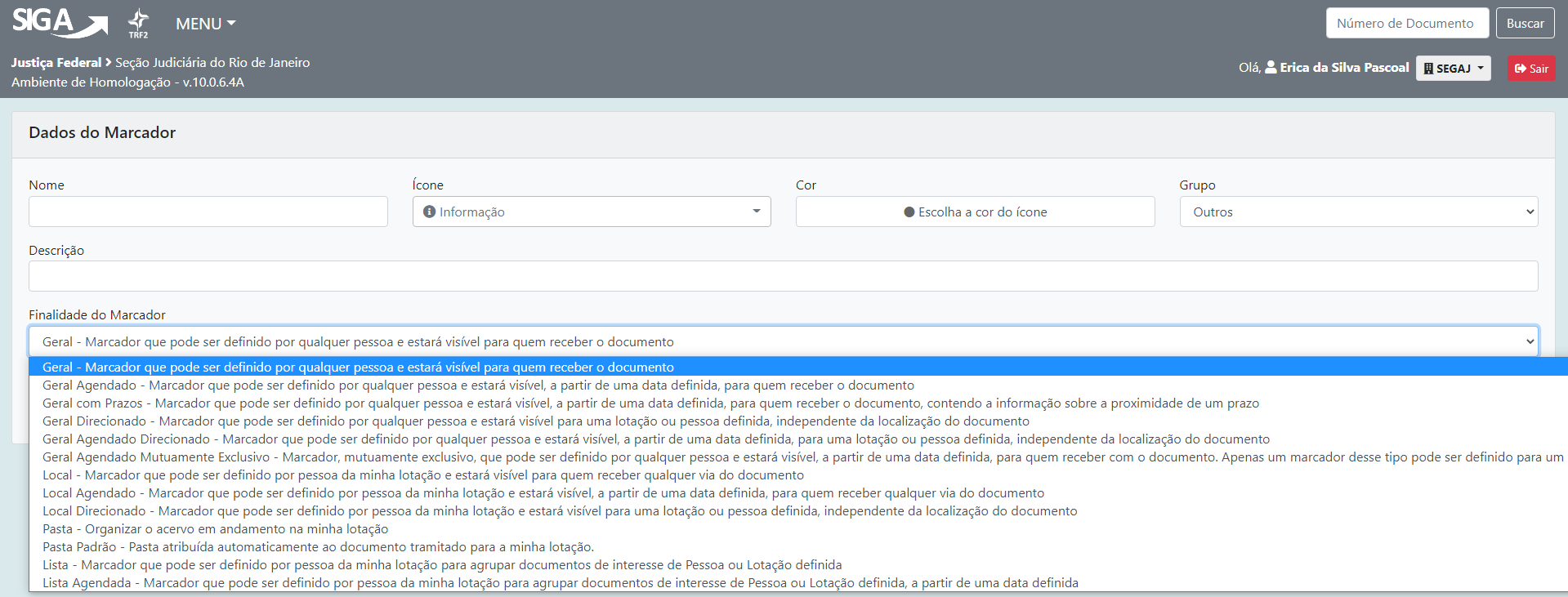Select the Local Direcionado option
This screenshot has height=597, width=1568.
tap(559, 511)
